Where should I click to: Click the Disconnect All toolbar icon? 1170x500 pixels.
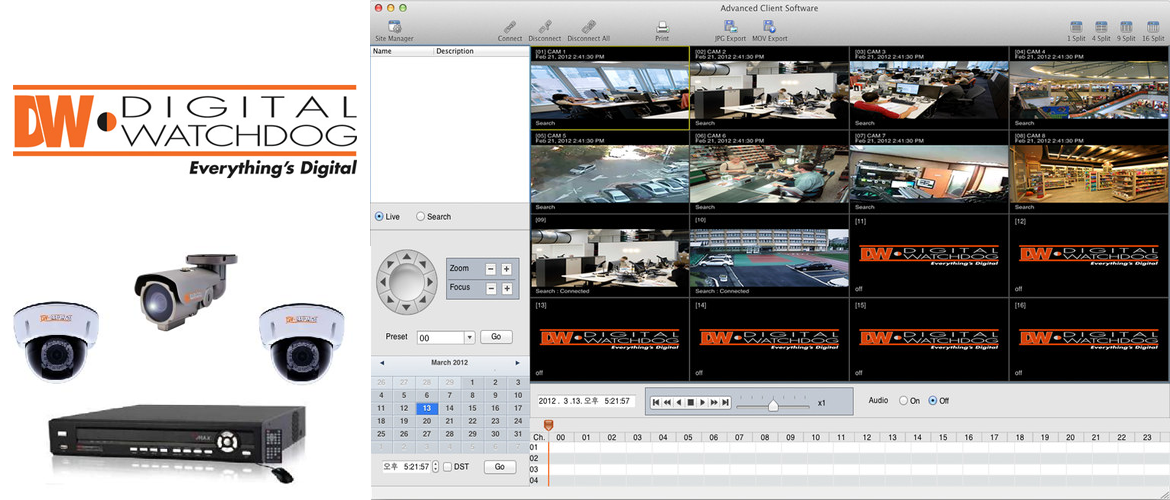click(588, 27)
